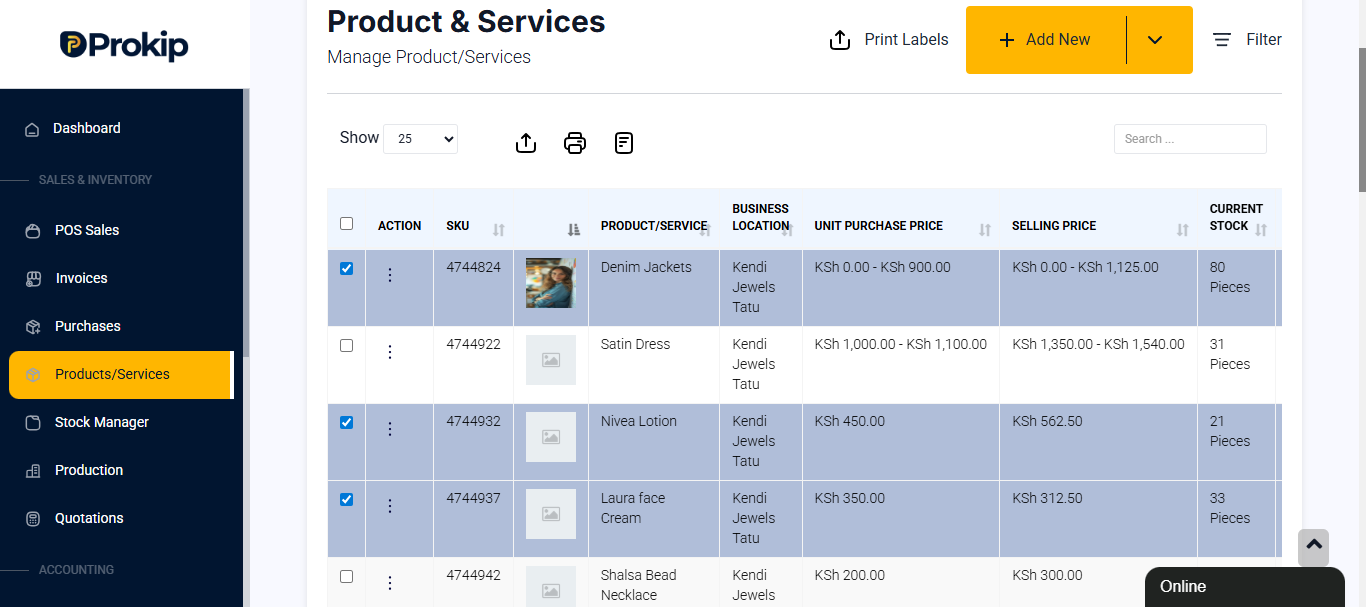1366x607 pixels.
Task: Open action menu for Shalsa Bead Necklace row
Action: [x=390, y=583]
